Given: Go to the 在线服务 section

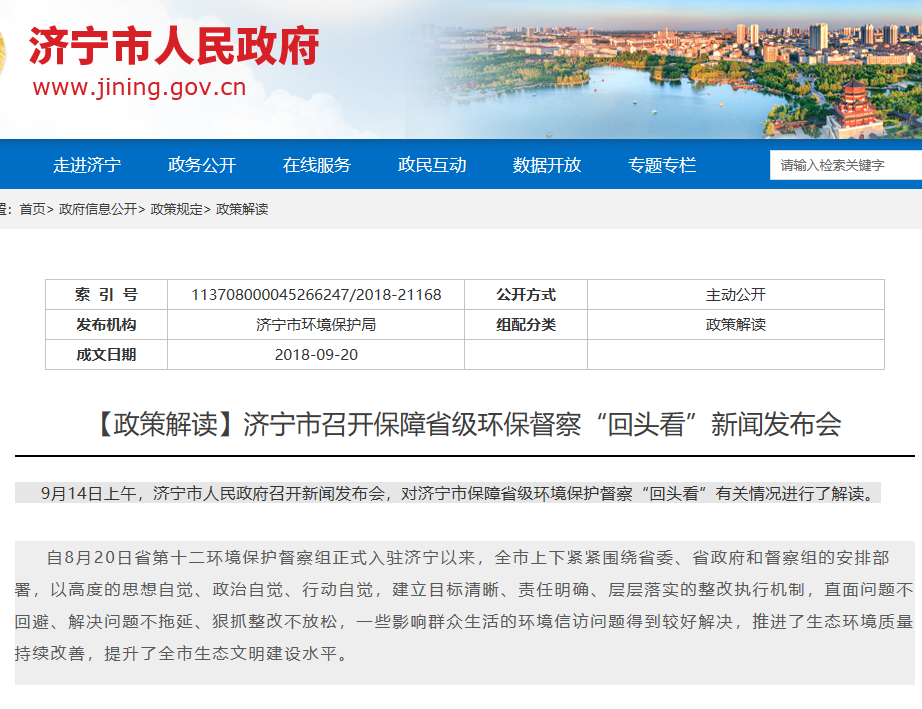Looking at the screenshot, I should pyautogui.click(x=317, y=165).
